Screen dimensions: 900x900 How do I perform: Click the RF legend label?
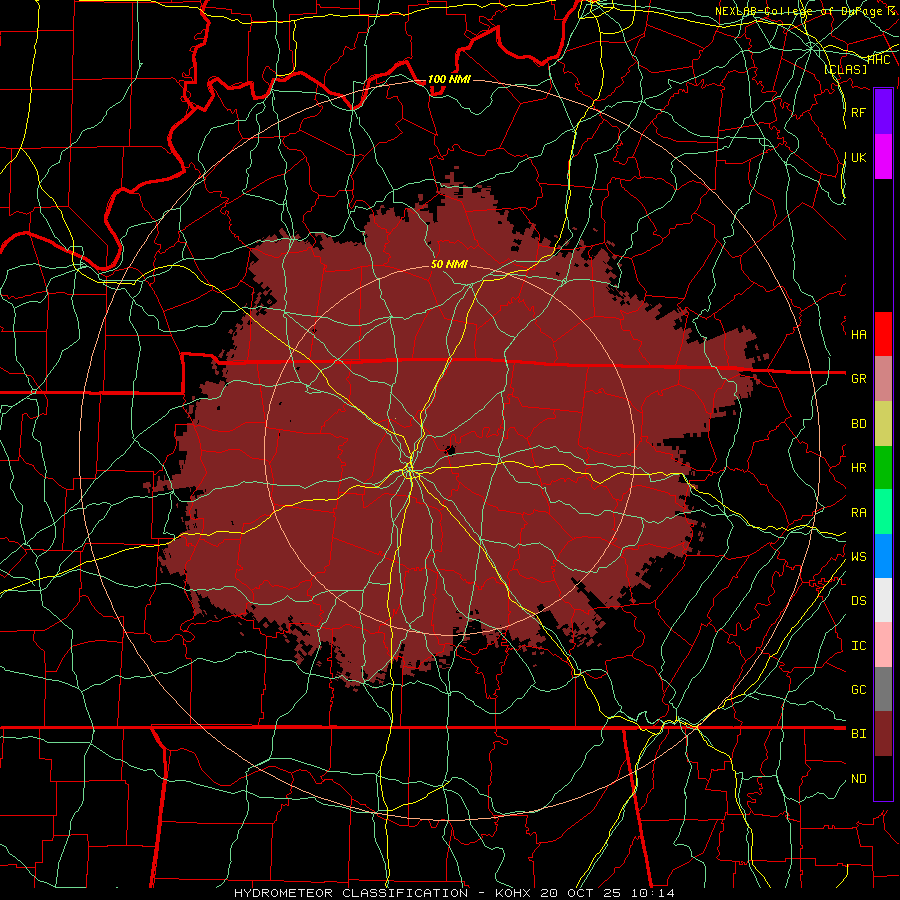(x=858, y=112)
